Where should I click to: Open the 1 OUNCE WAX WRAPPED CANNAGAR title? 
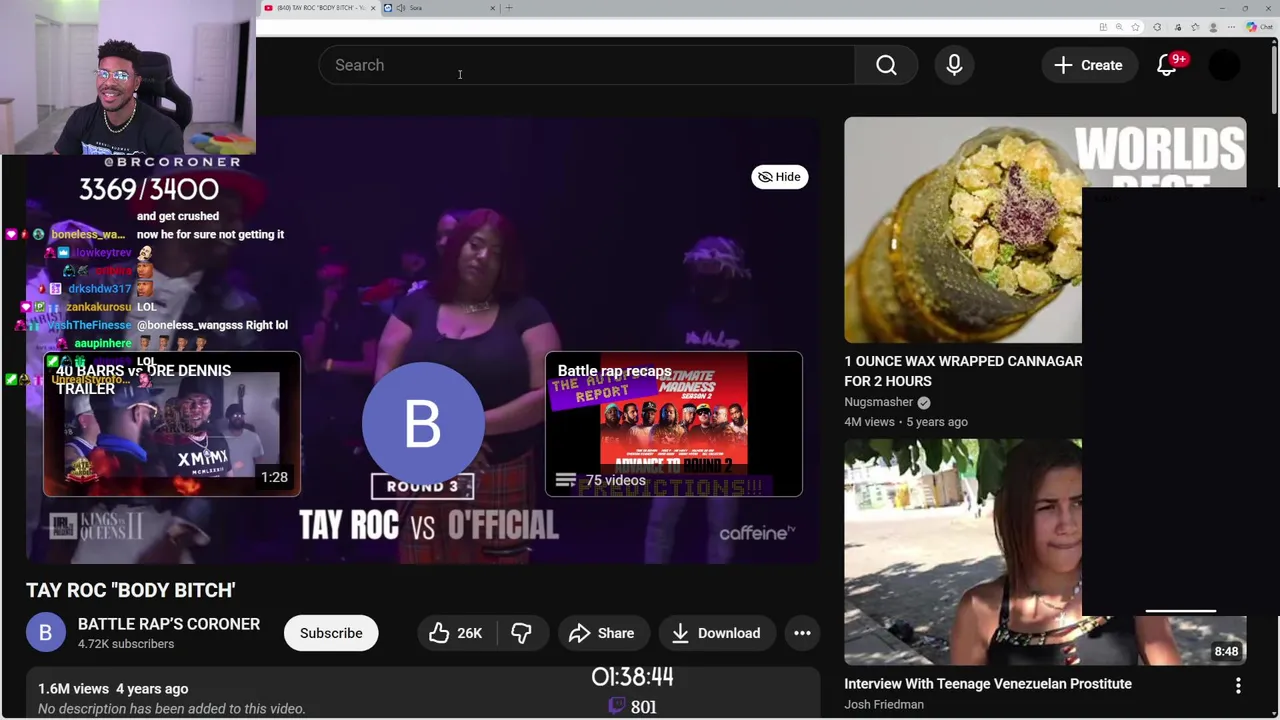(963, 371)
